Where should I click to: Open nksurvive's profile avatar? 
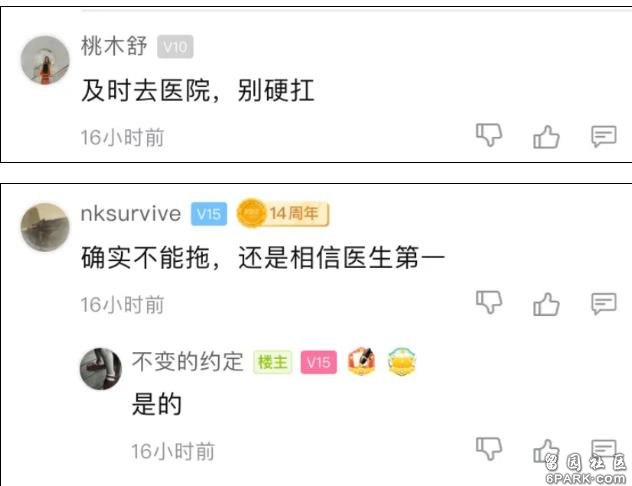click(x=45, y=227)
